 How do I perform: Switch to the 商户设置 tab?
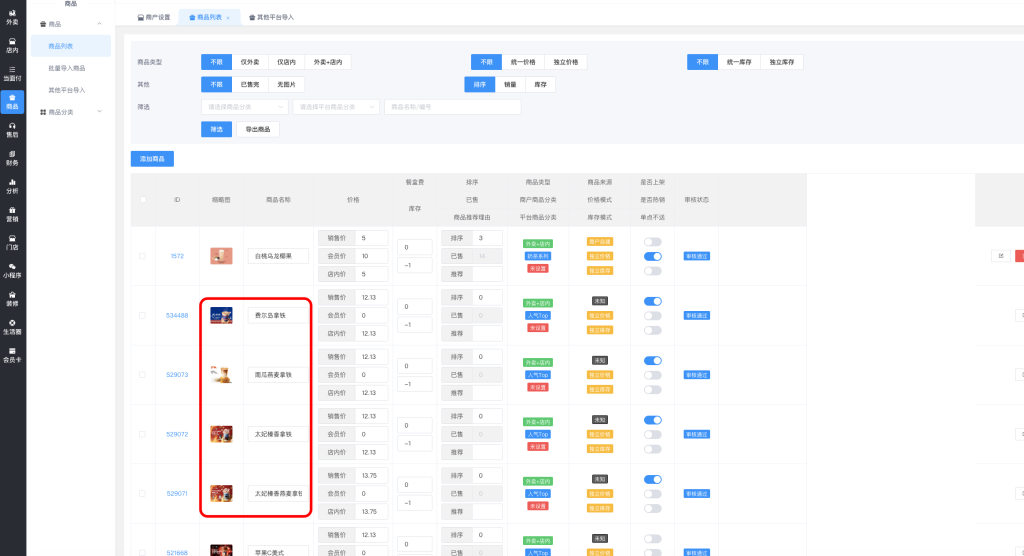[x=153, y=17]
